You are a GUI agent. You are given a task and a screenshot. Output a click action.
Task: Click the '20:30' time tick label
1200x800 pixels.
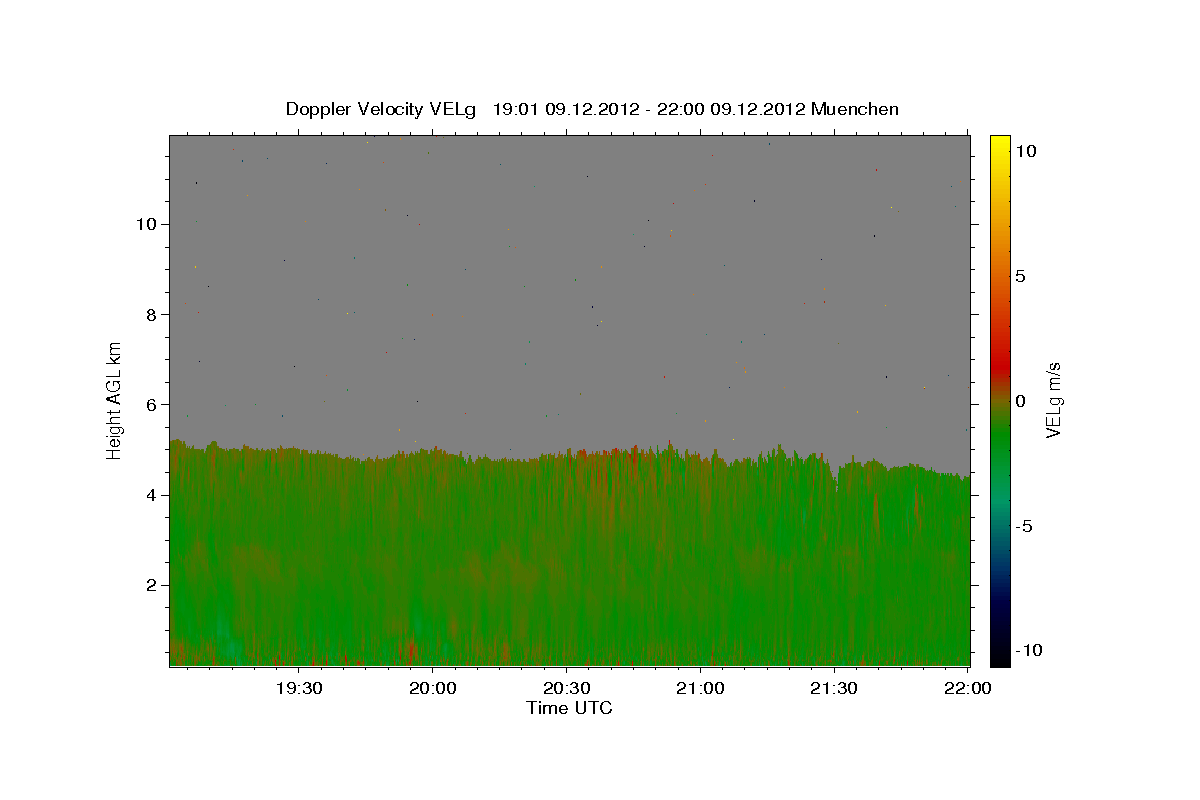tap(566, 688)
